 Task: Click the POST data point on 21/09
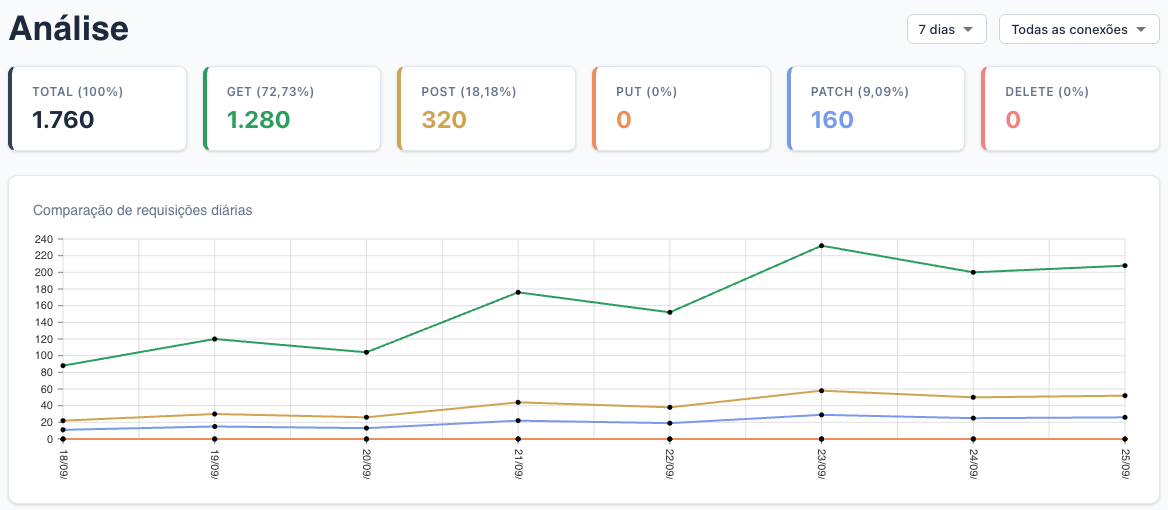518,402
